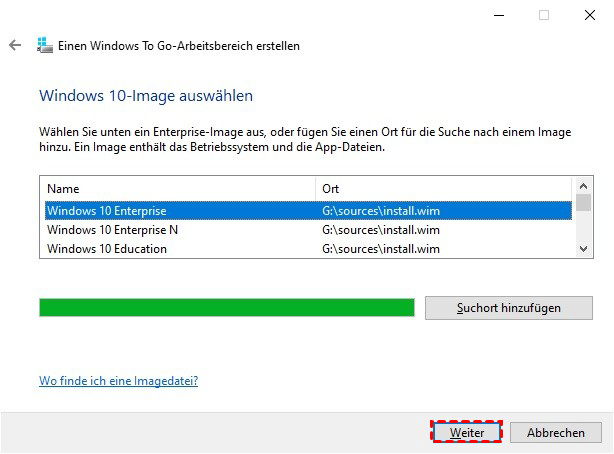The image size is (614, 454).
Task: Select the Windows 10 Enterprise image
Action: click(107, 210)
